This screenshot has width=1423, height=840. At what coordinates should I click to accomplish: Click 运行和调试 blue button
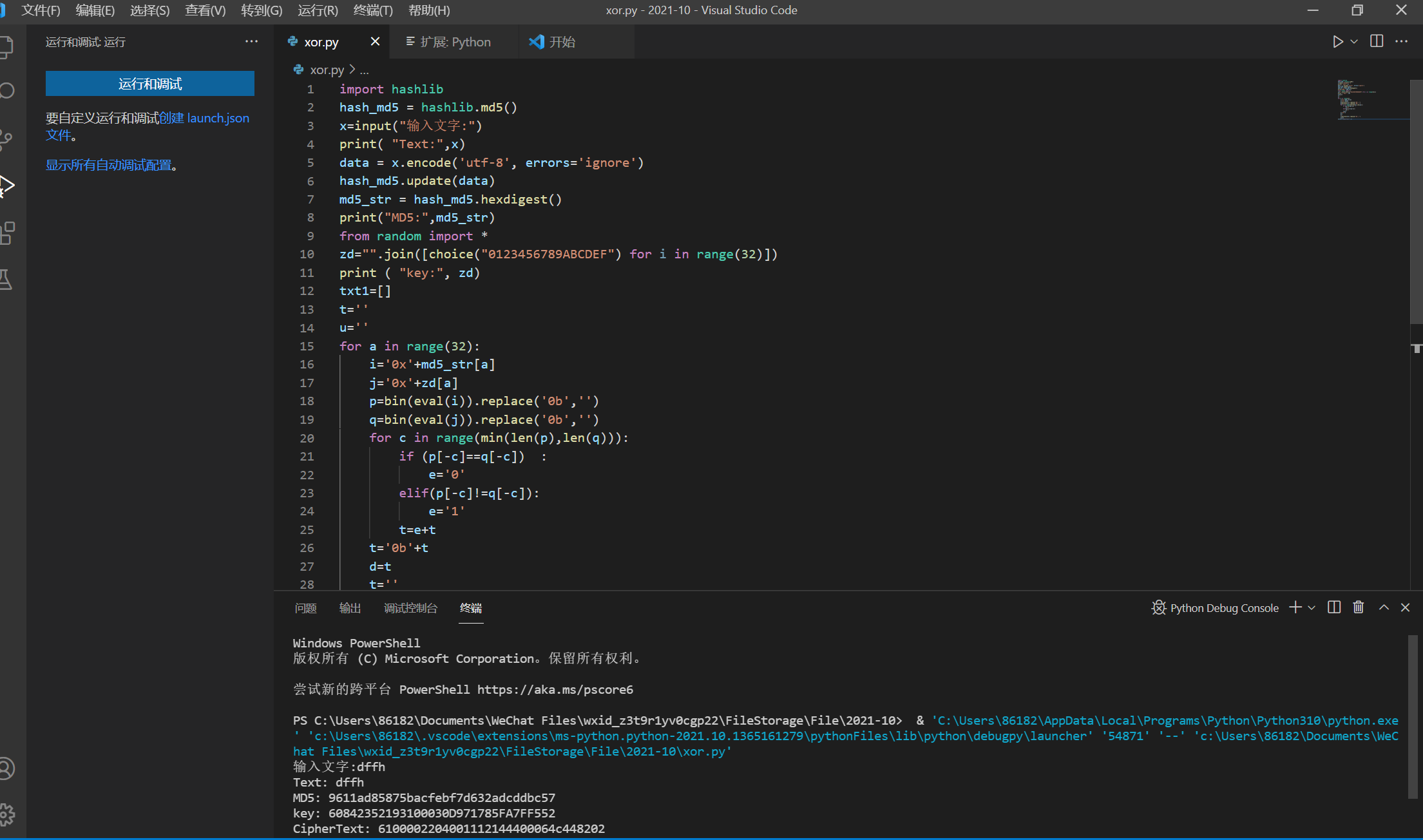tap(149, 84)
